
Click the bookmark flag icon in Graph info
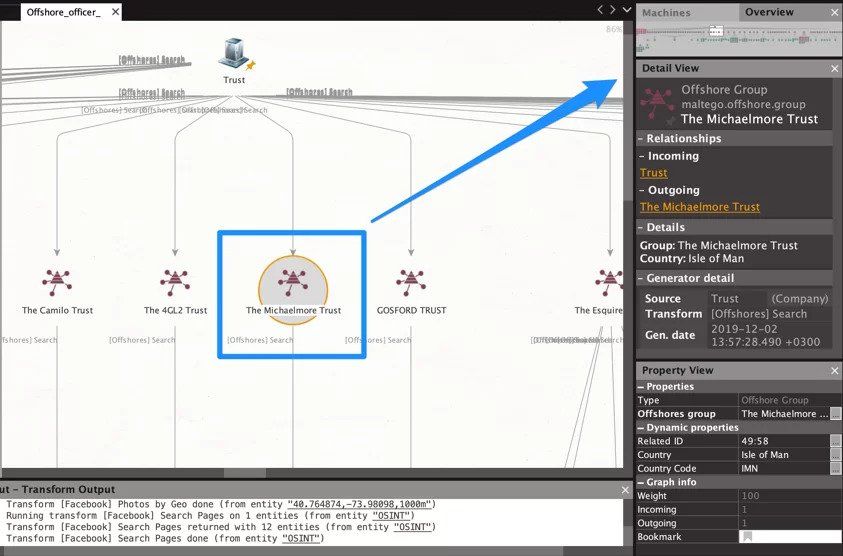click(747, 537)
